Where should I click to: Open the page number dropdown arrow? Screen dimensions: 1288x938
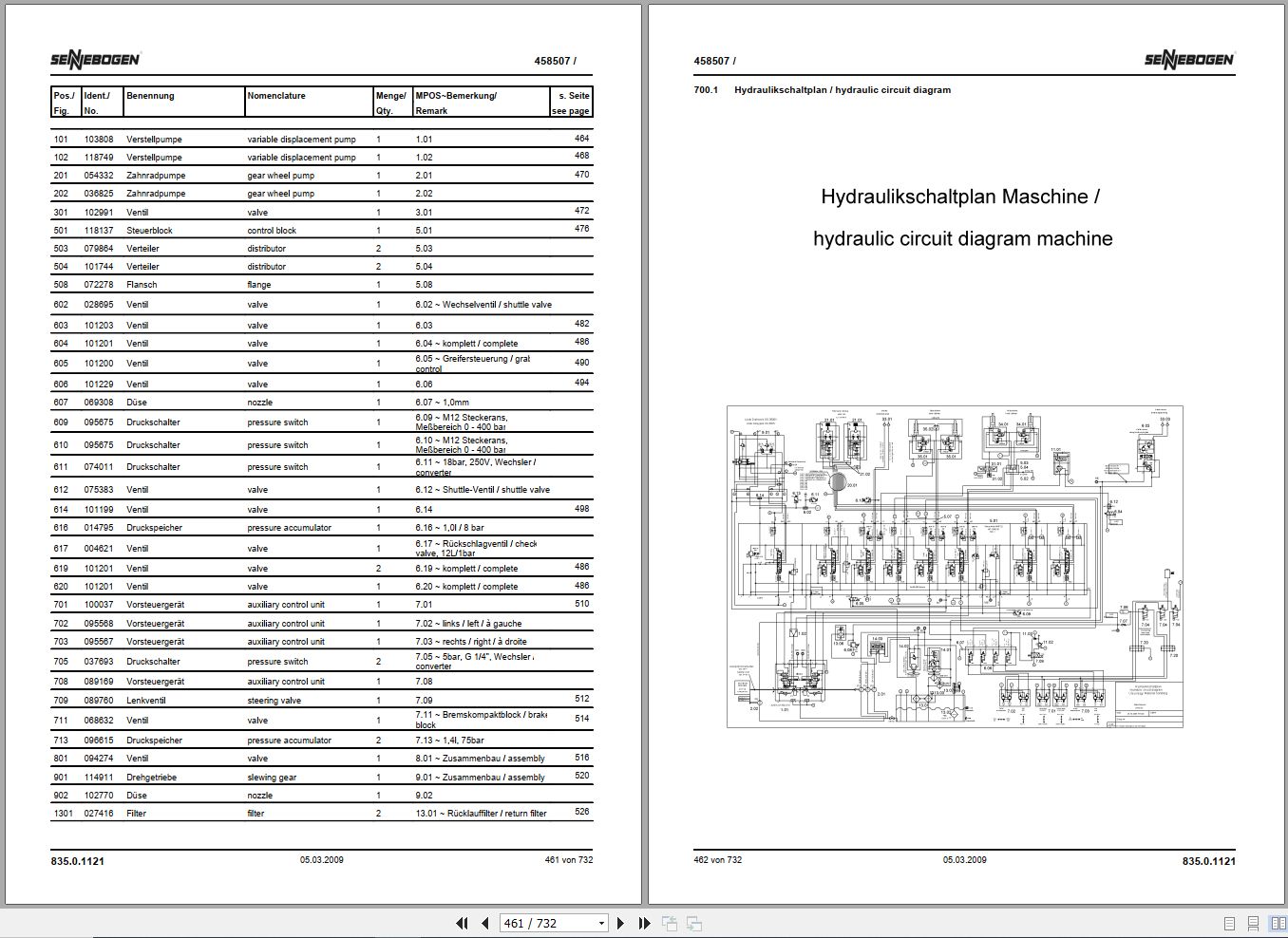(600, 923)
